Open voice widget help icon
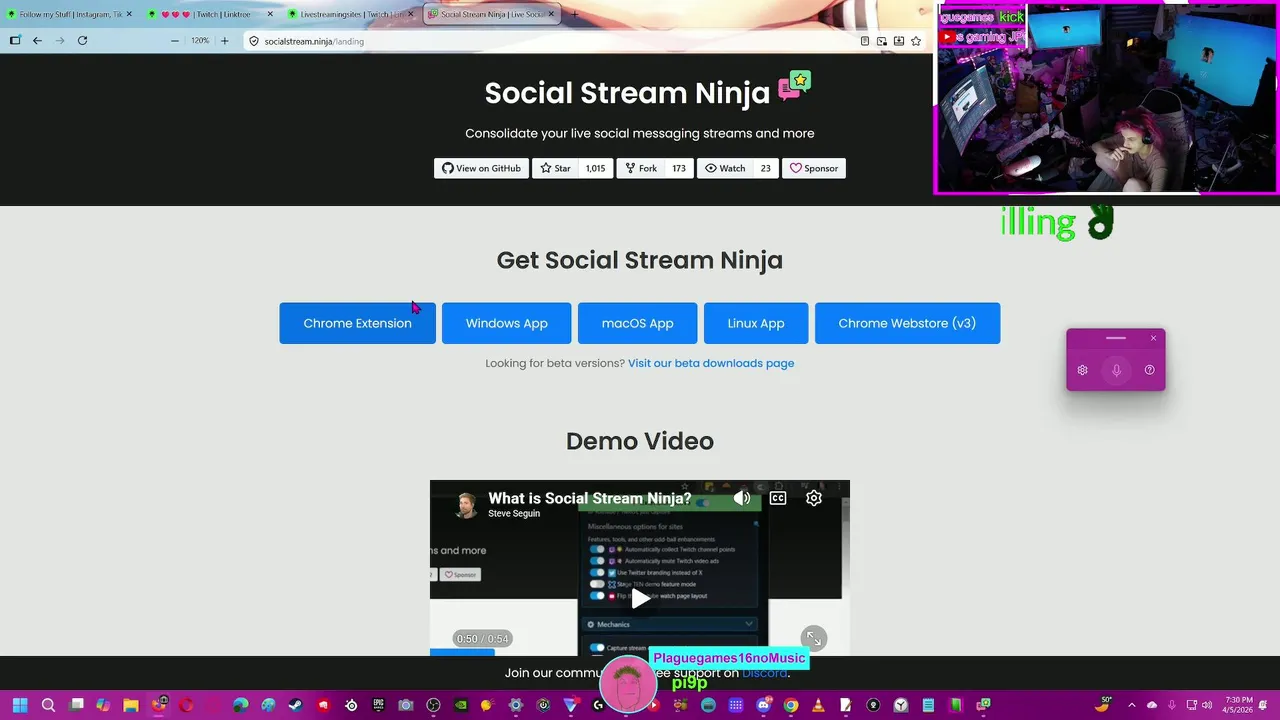Image resolution: width=1280 pixels, height=720 pixels. point(1149,370)
